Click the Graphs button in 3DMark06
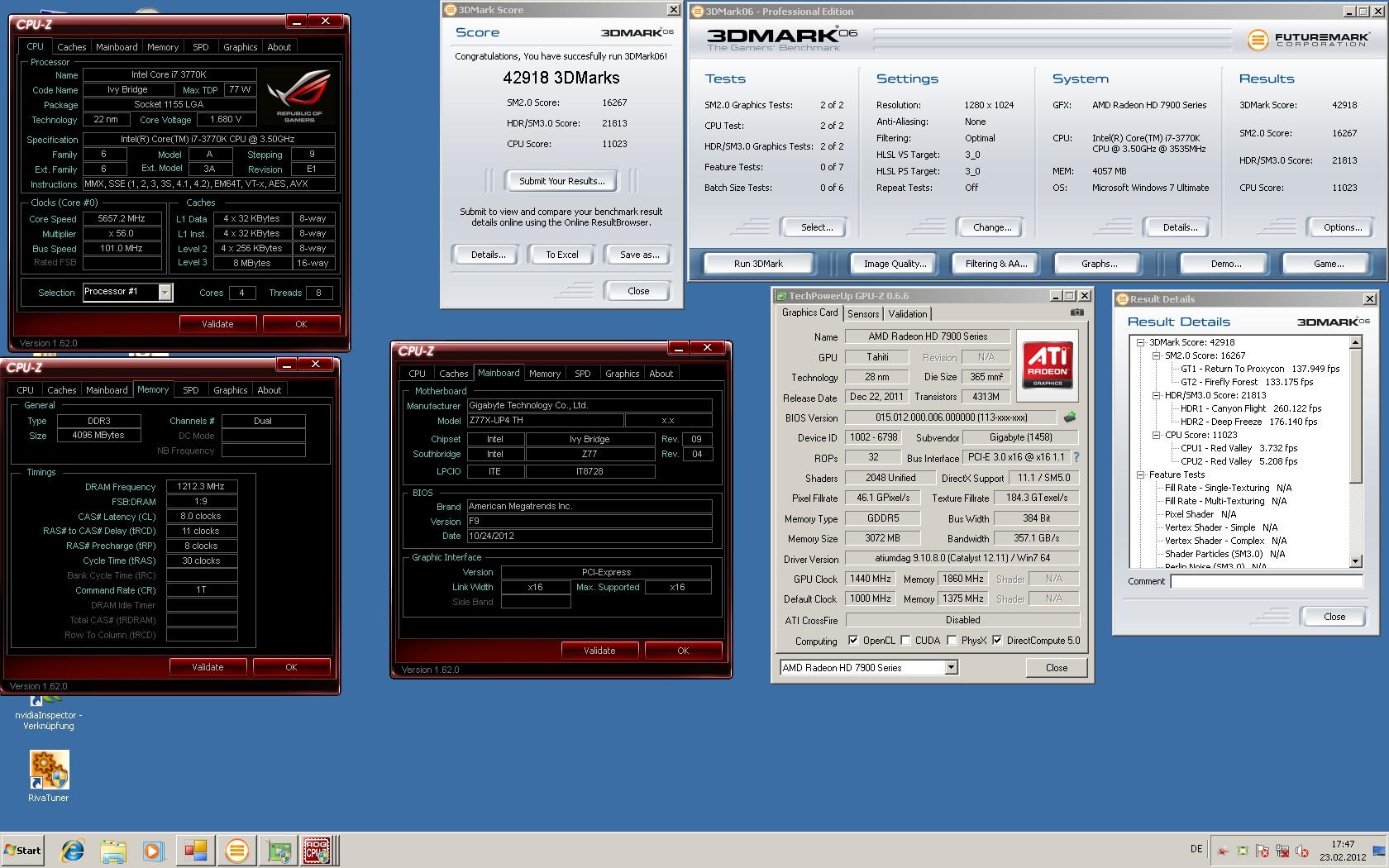1389x868 pixels. (1099, 264)
